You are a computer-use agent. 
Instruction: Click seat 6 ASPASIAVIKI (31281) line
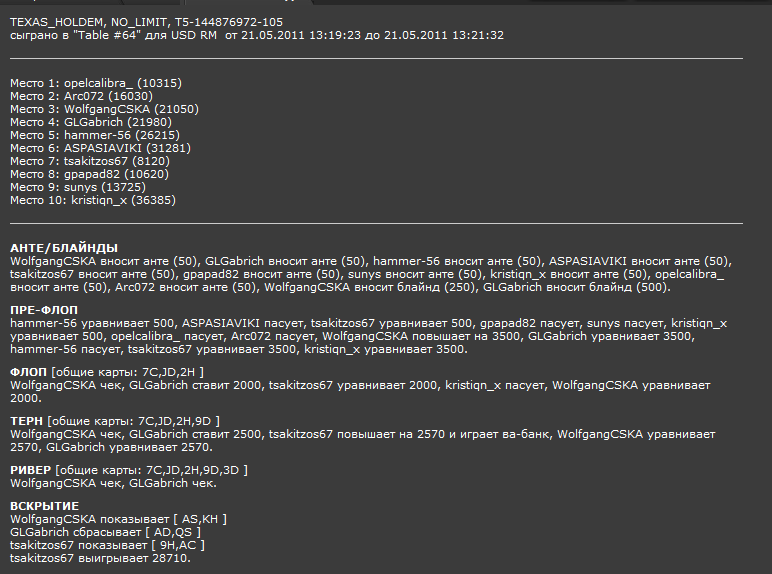(100, 148)
